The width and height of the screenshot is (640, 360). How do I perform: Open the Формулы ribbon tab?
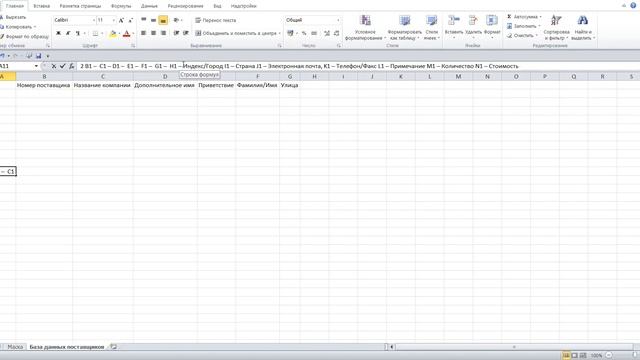(x=121, y=6)
